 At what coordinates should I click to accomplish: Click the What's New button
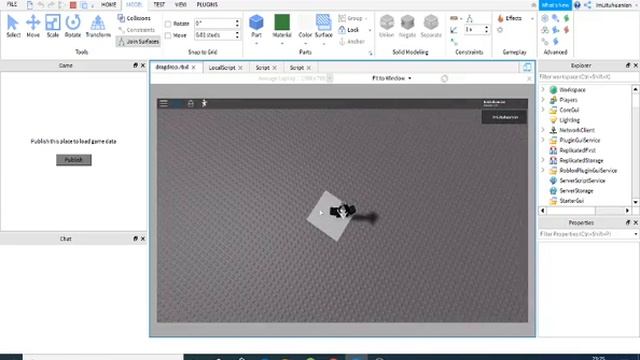[555, 5]
